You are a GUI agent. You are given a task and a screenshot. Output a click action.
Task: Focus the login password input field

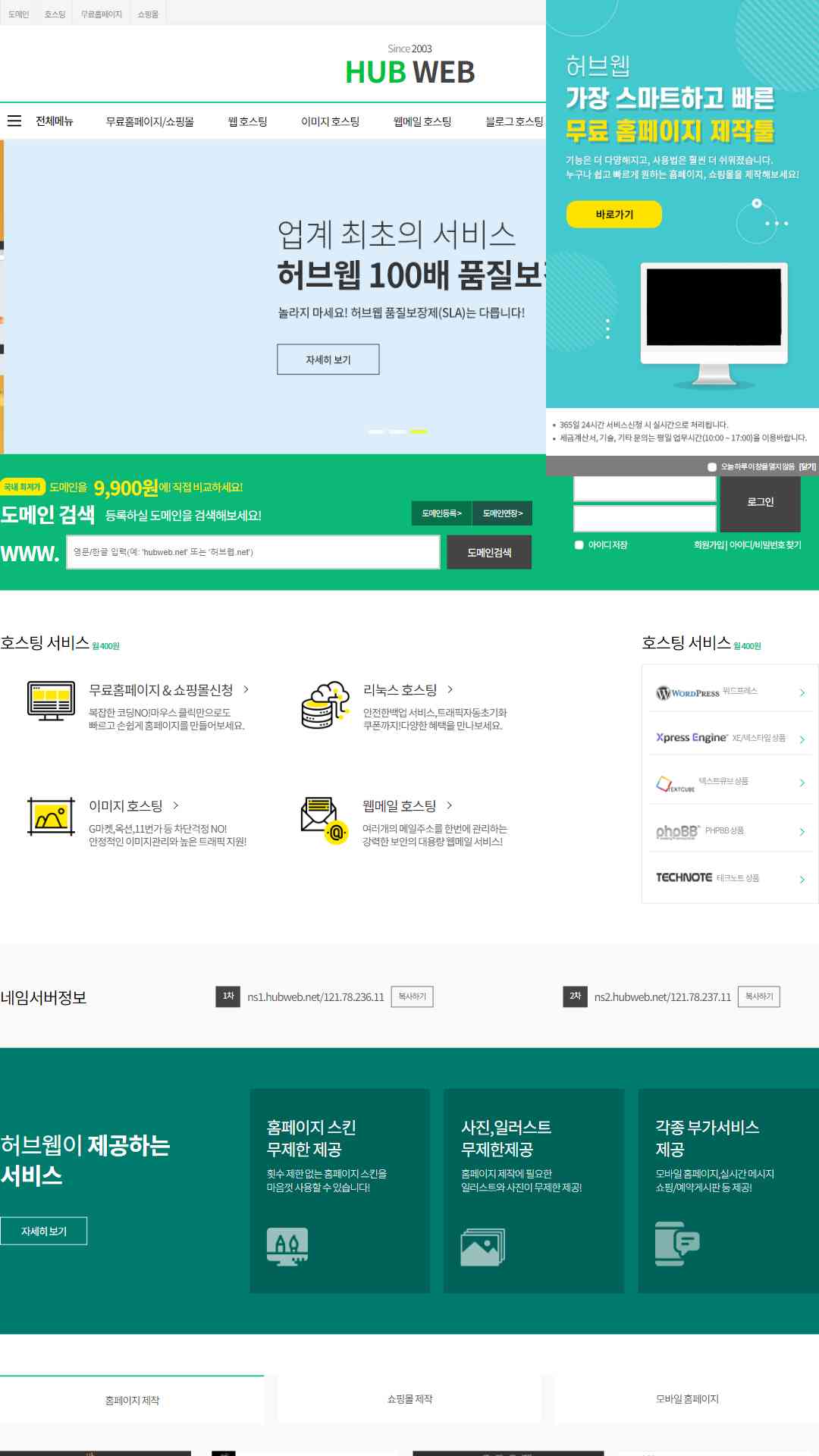pyautogui.click(x=645, y=519)
